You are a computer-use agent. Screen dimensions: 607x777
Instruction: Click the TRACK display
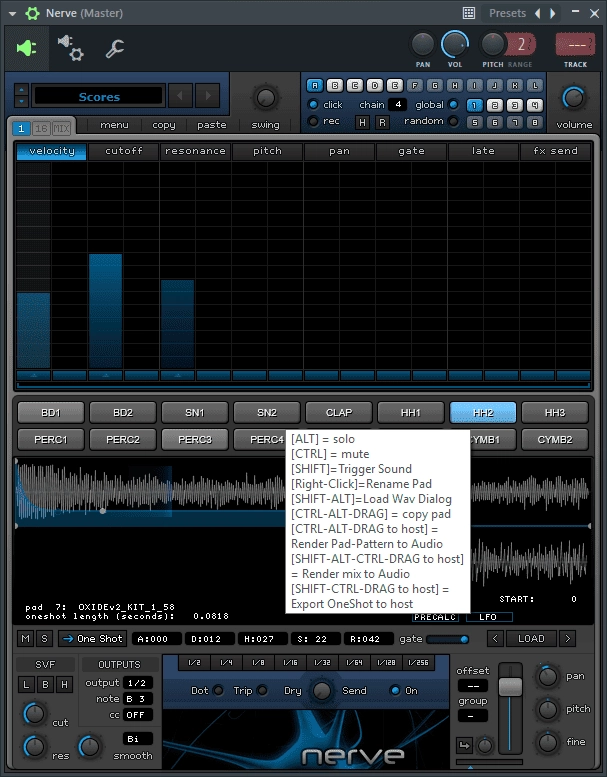[x=575, y=45]
